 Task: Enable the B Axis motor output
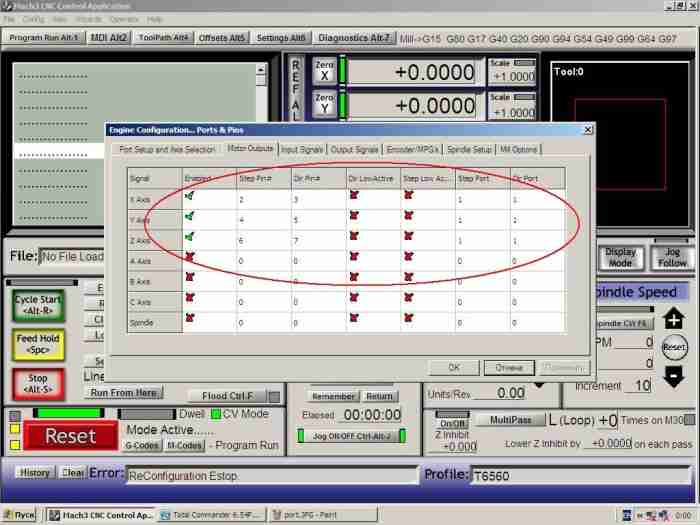(x=190, y=277)
